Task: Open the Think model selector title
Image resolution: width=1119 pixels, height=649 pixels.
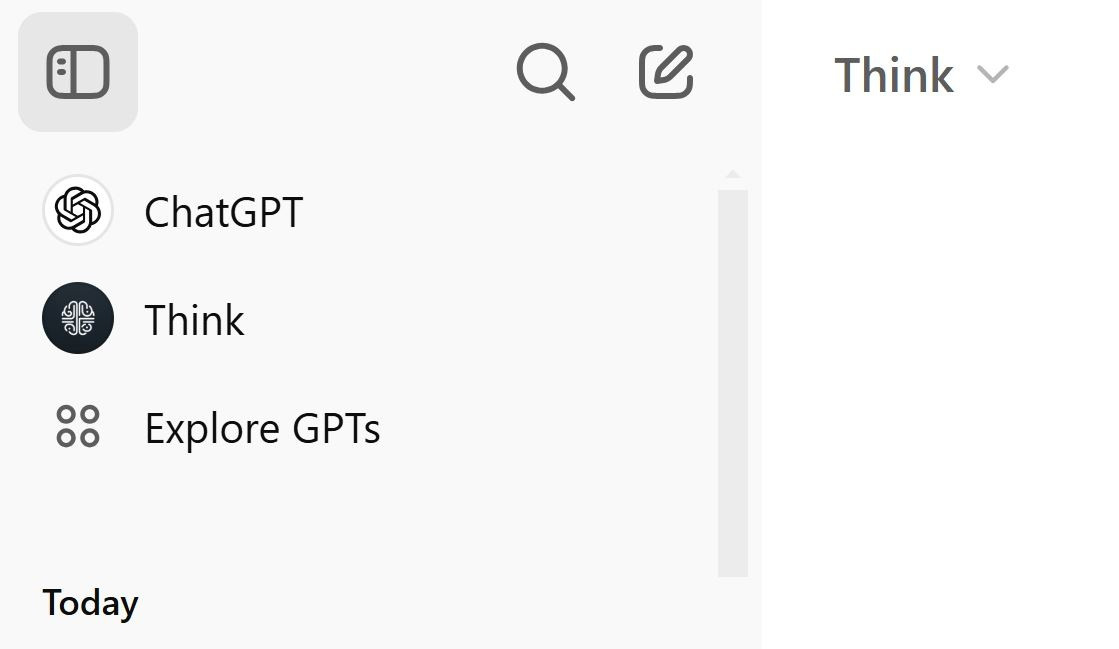Action: [894, 75]
